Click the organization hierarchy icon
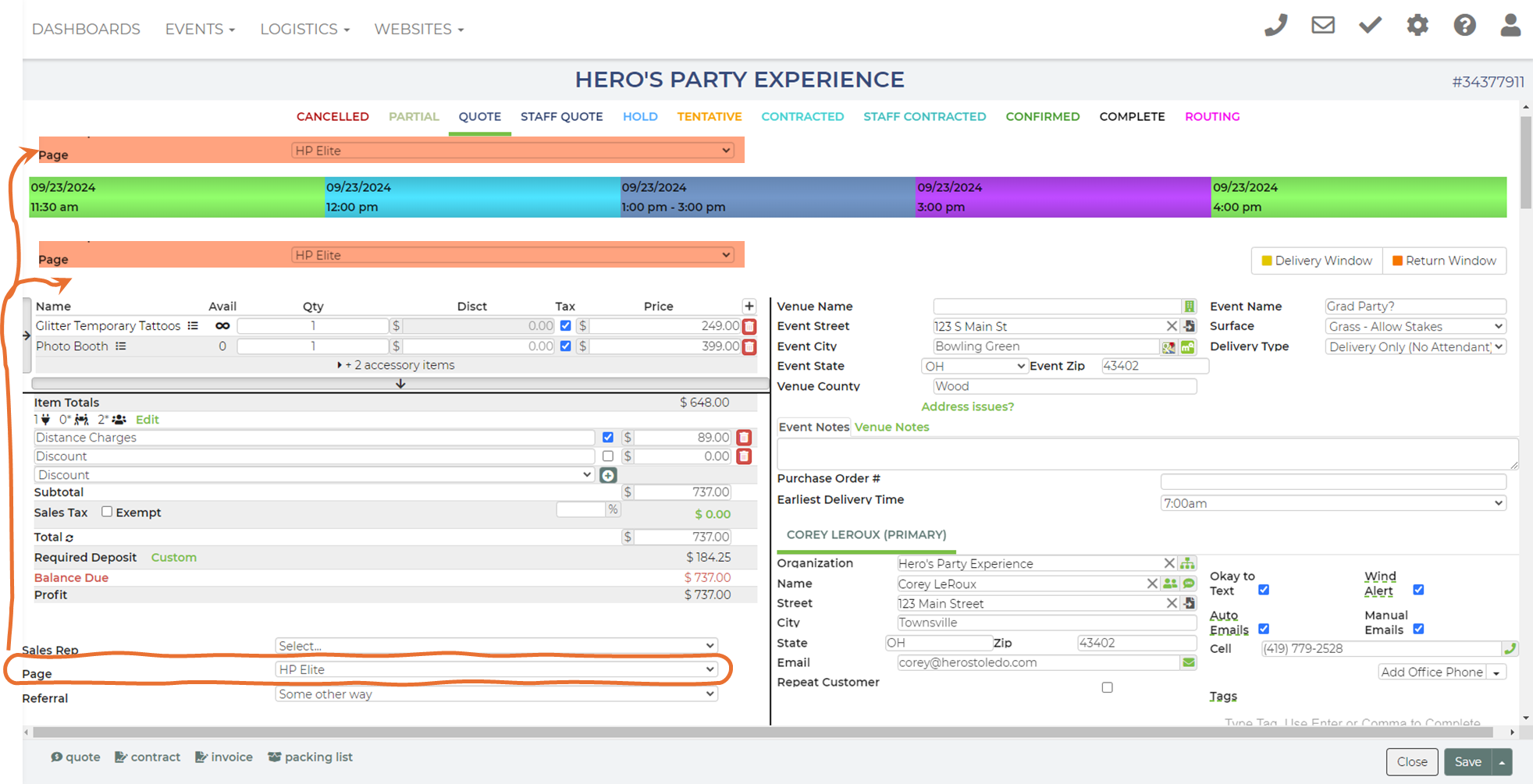This screenshot has width=1533, height=784. (x=1187, y=563)
